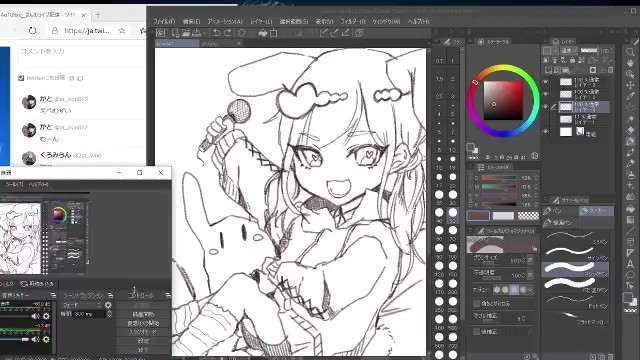Open the Filter menu
Image resolution: width=640 pixels, height=360 pixels.
353,21
